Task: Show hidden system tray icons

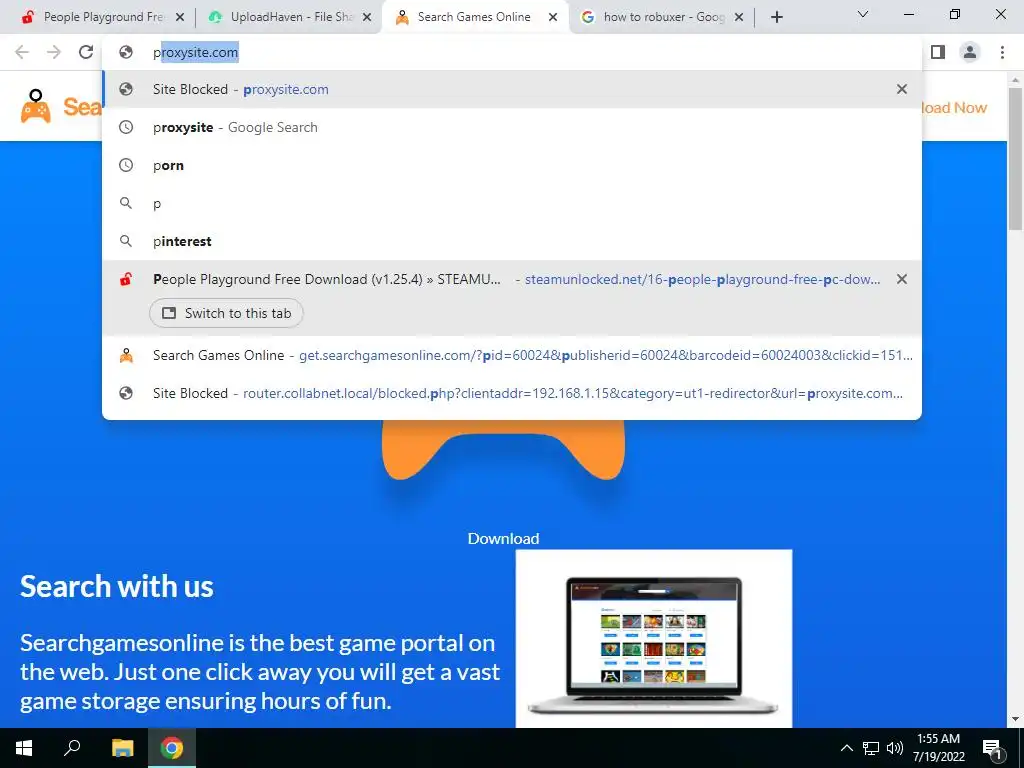Action: 846,748
